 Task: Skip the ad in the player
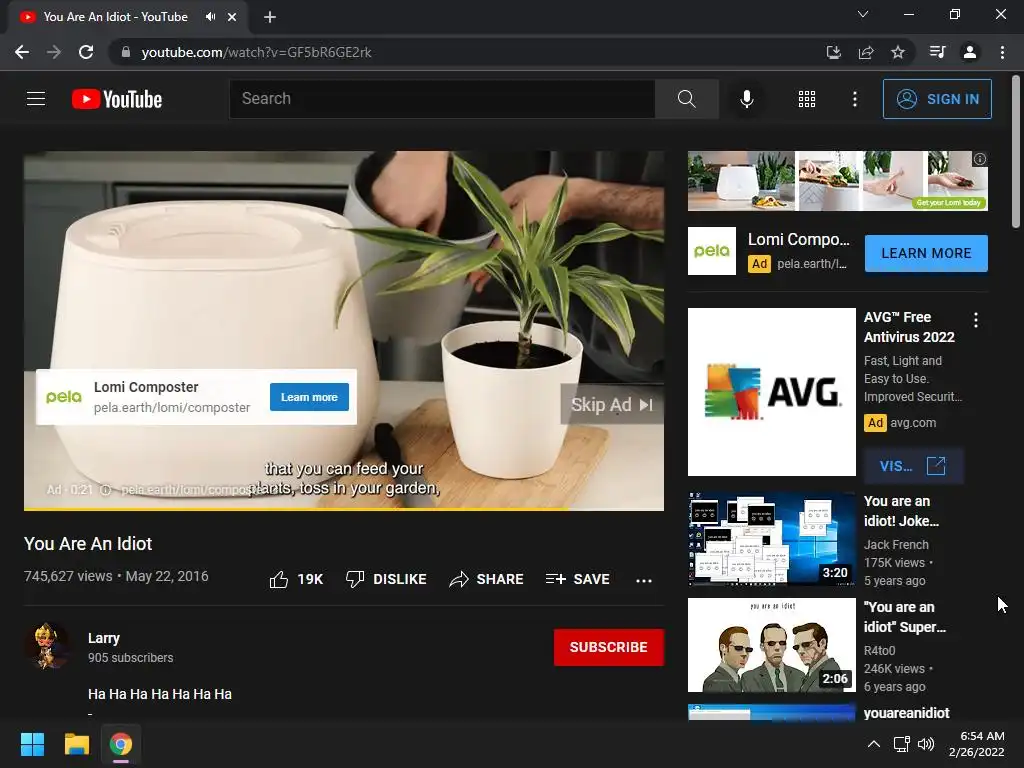(612, 405)
